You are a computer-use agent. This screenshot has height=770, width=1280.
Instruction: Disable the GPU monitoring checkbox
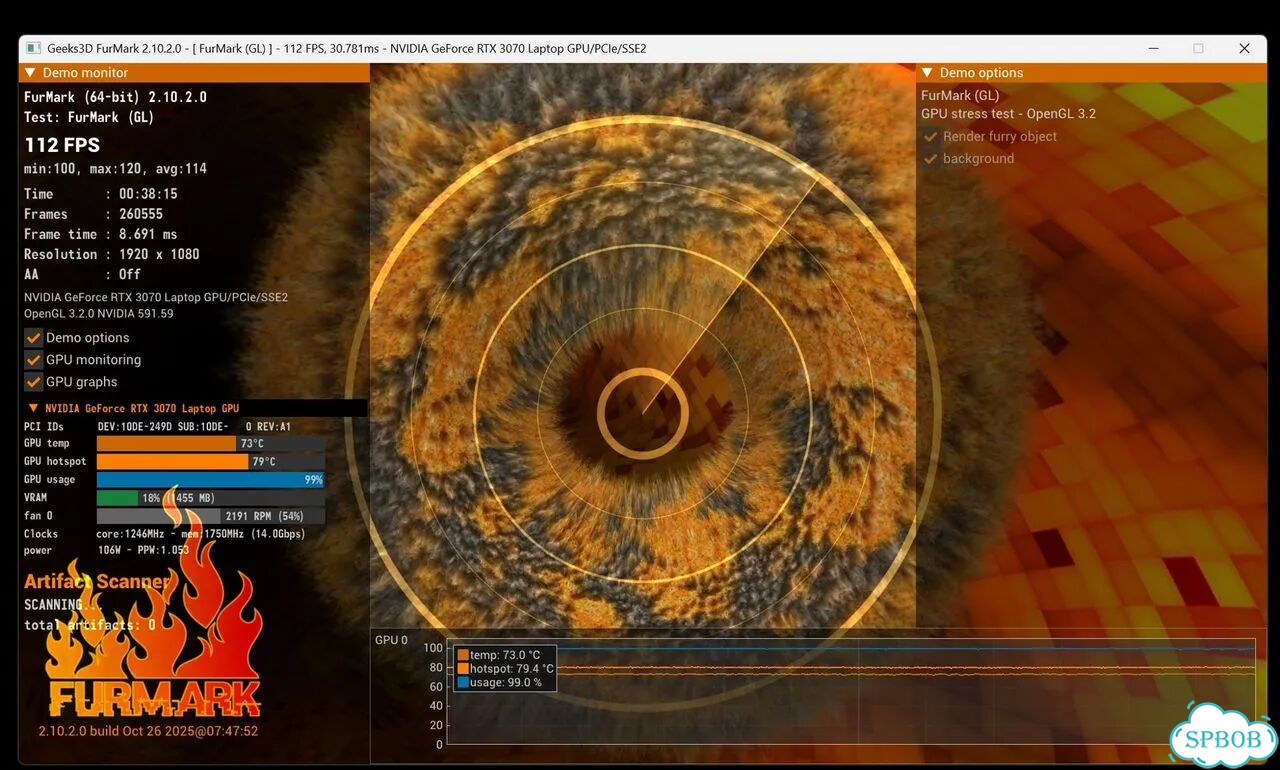(34, 360)
